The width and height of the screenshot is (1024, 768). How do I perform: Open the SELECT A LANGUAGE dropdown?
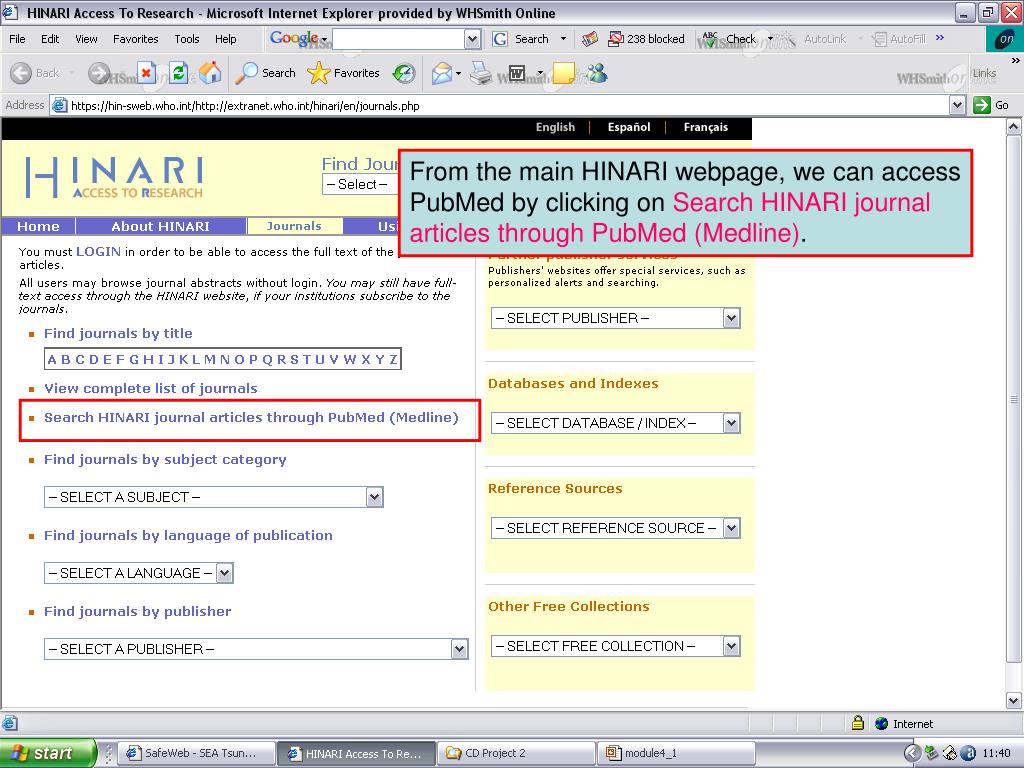tap(138, 573)
